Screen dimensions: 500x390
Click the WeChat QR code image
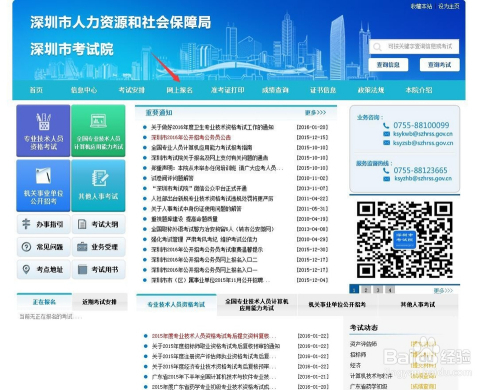(x=404, y=240)
